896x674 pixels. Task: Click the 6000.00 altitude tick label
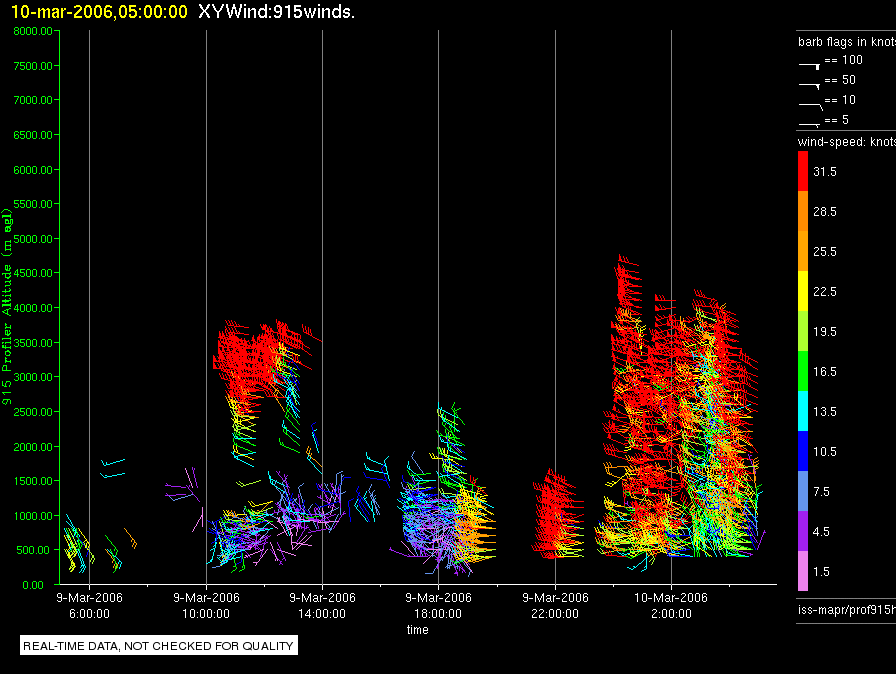33,170
